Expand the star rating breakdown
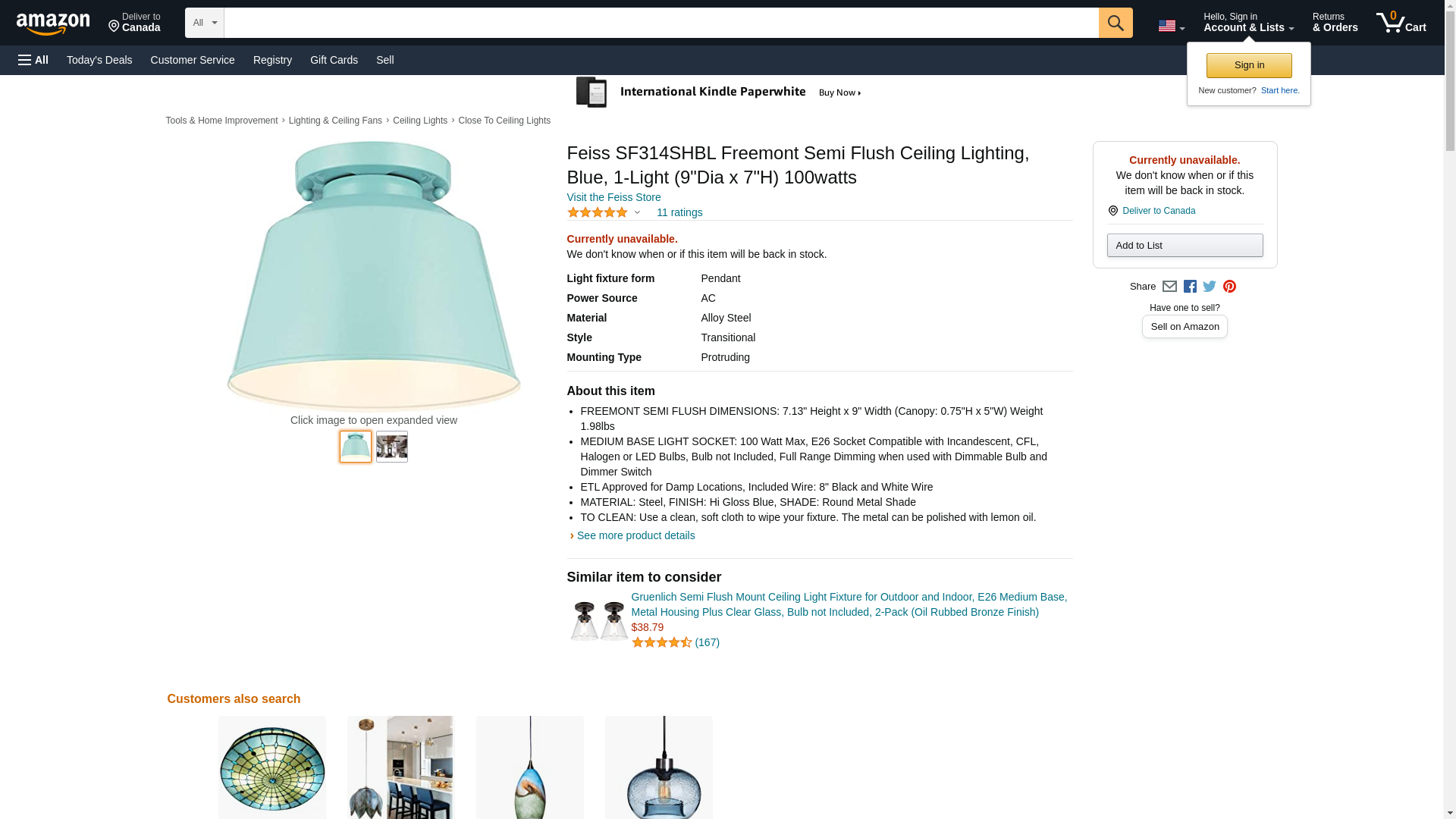The image size is (1456, 819). coord(637,213)
